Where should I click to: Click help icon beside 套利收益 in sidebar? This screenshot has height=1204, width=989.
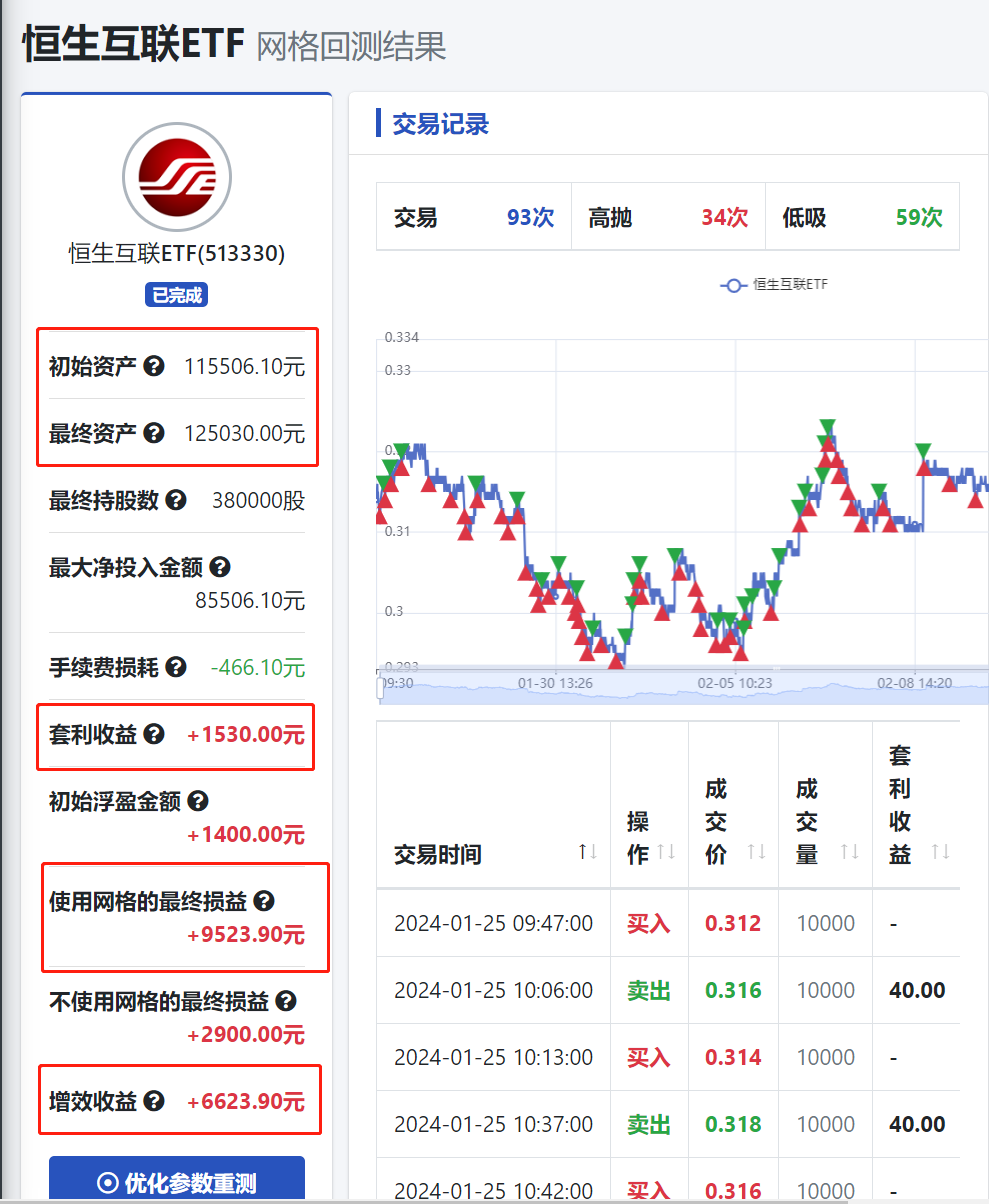click(154, 734)
